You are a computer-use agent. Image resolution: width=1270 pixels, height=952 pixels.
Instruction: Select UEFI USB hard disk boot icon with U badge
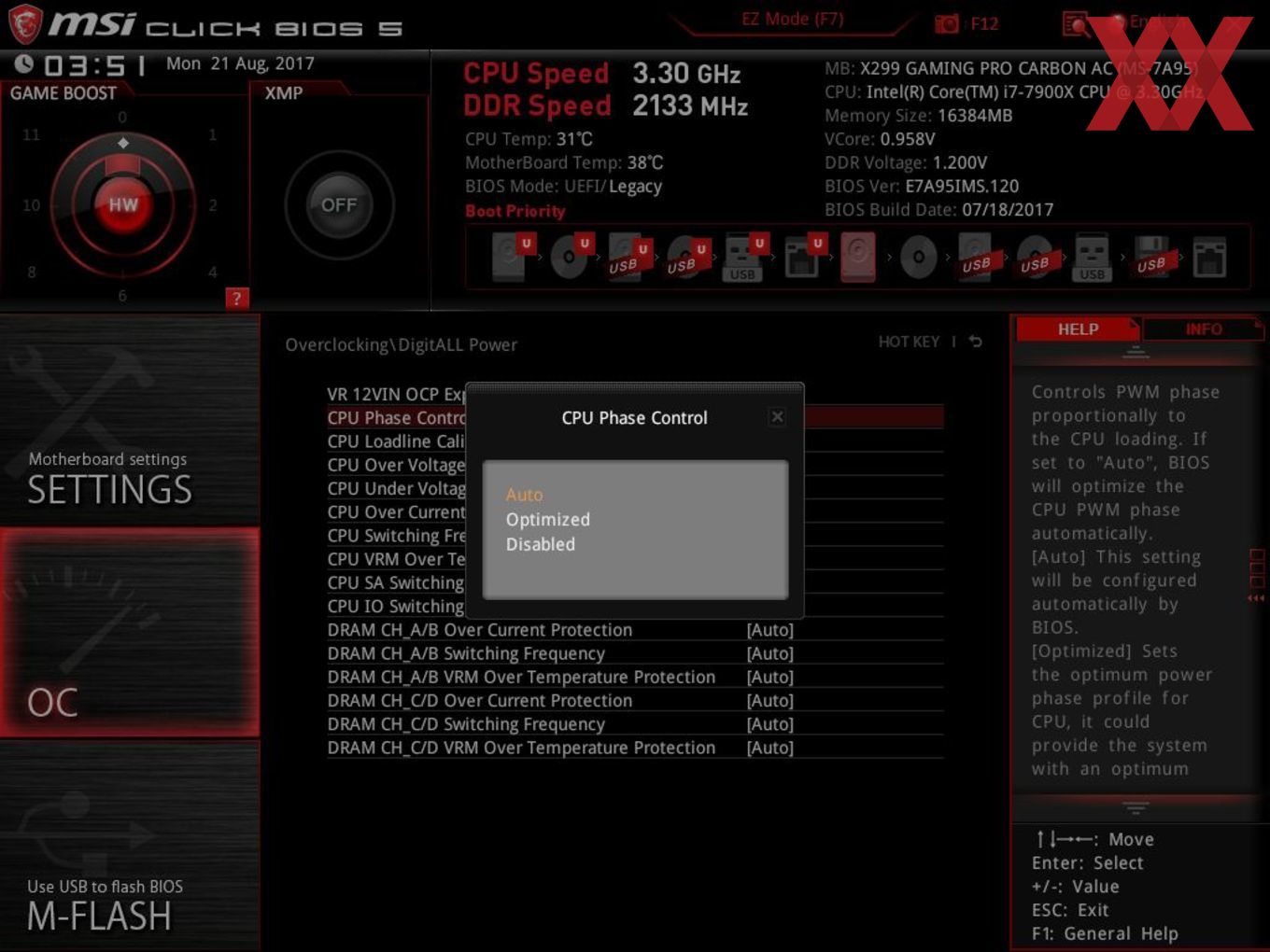pos(628,257)
